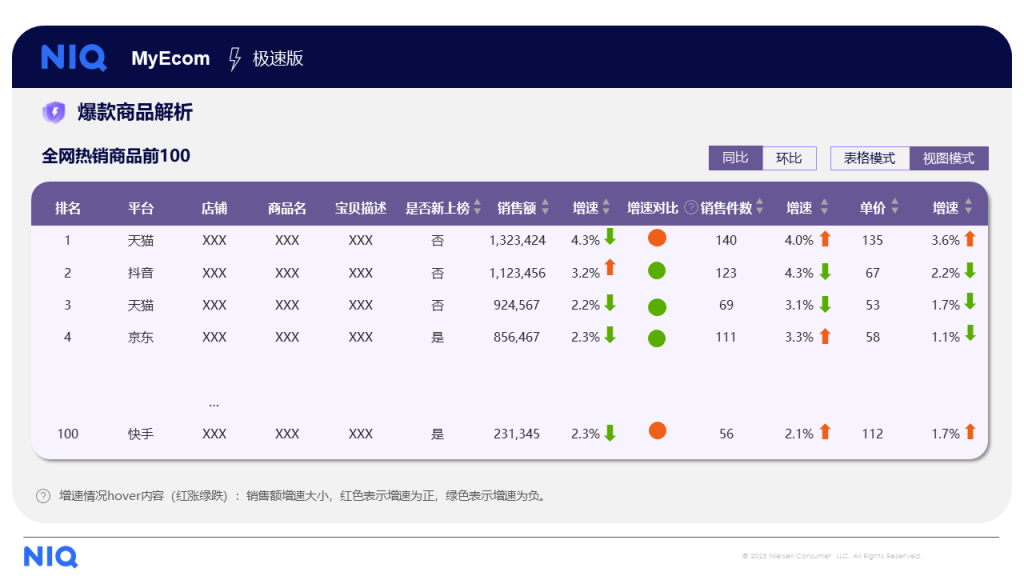Click the 店铺 column header

214,208
